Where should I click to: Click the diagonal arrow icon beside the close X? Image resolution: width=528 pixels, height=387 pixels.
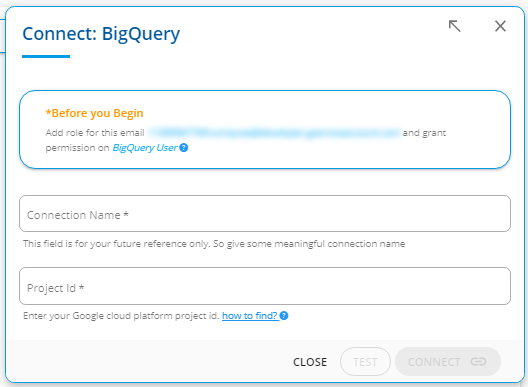[455, 26]
